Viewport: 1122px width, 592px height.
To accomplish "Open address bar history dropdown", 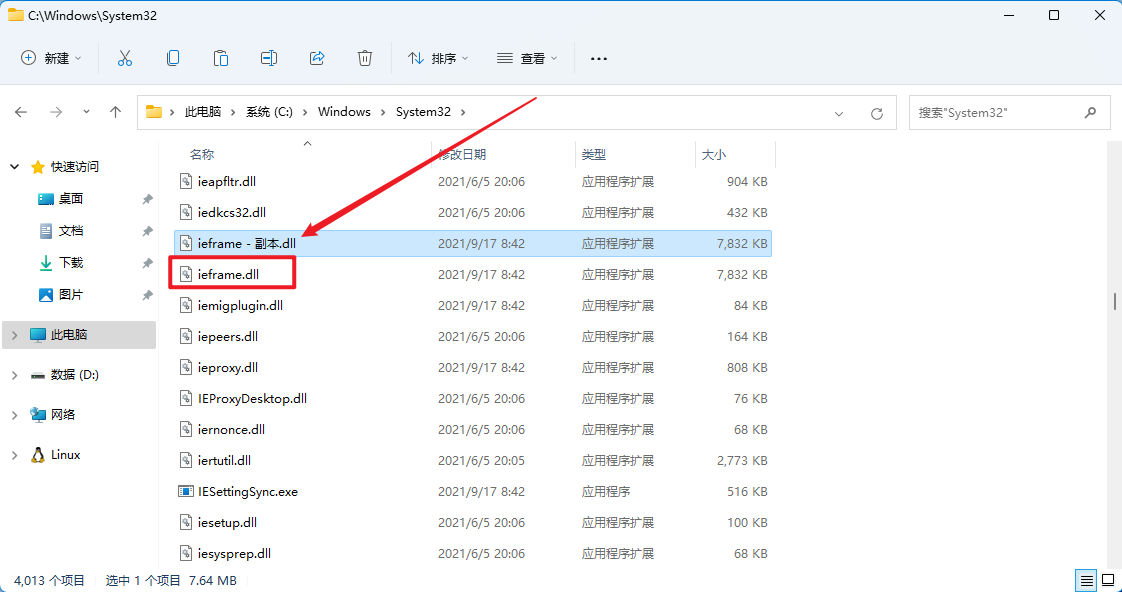I will pos(839,113).
